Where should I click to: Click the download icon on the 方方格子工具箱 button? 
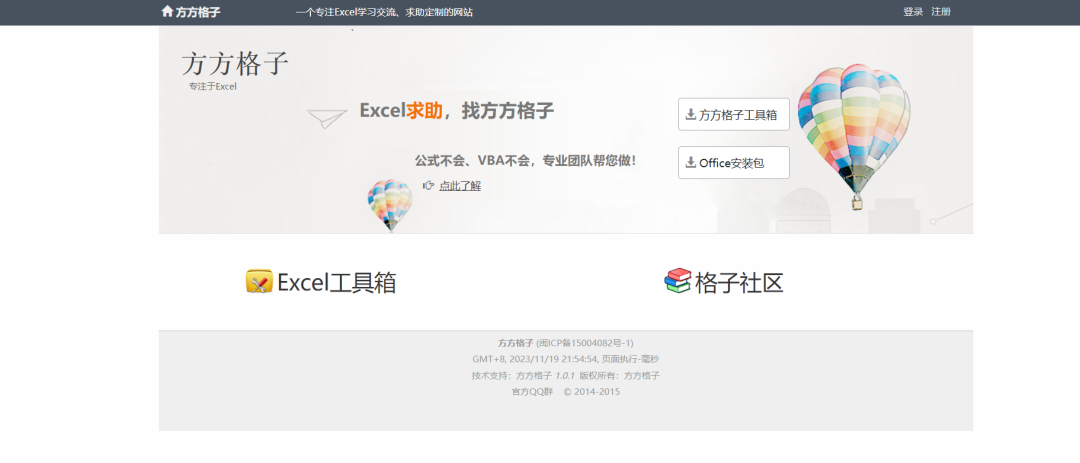tap(691, 114)
